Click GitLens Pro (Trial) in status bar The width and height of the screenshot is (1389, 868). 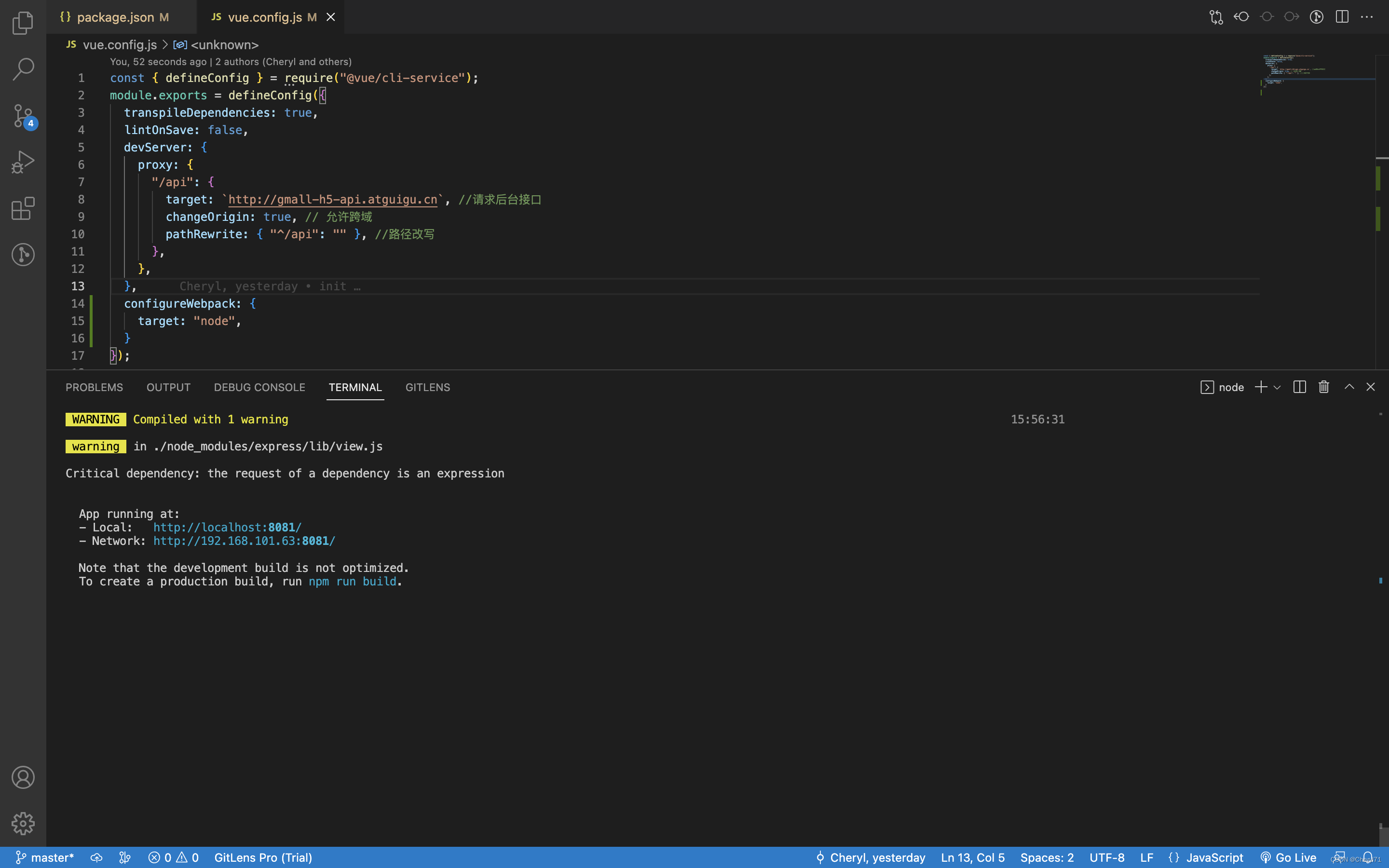(263, 858)
